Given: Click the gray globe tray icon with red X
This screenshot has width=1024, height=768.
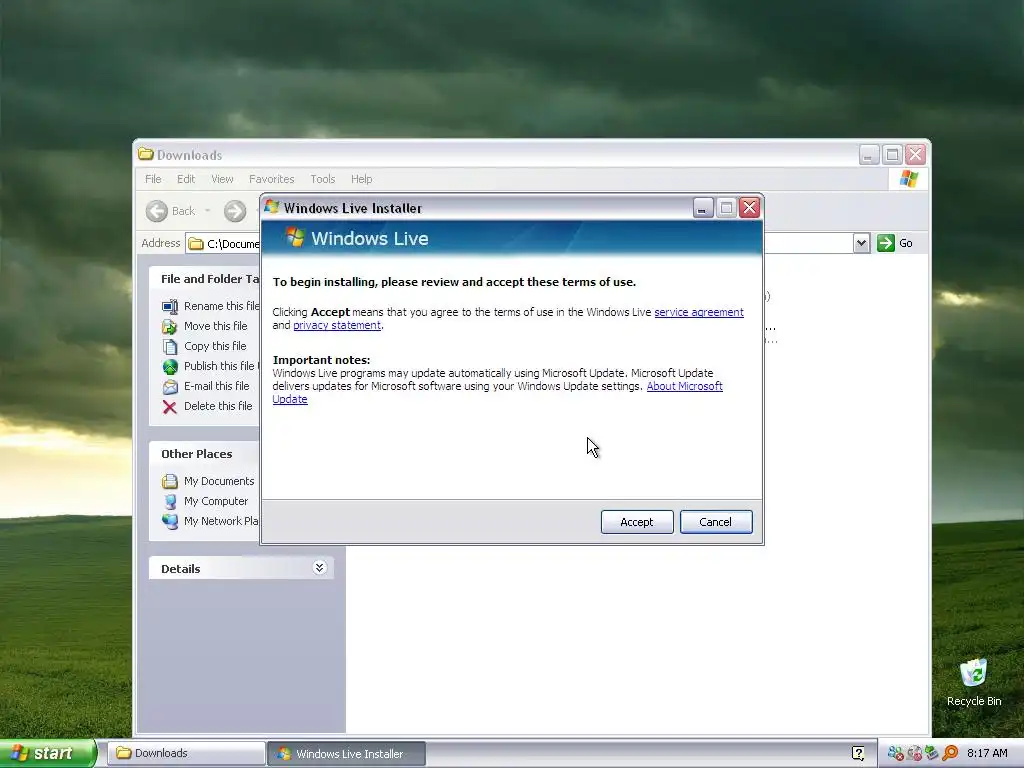Looking at the screenshot, I should (x=914, y=753).
